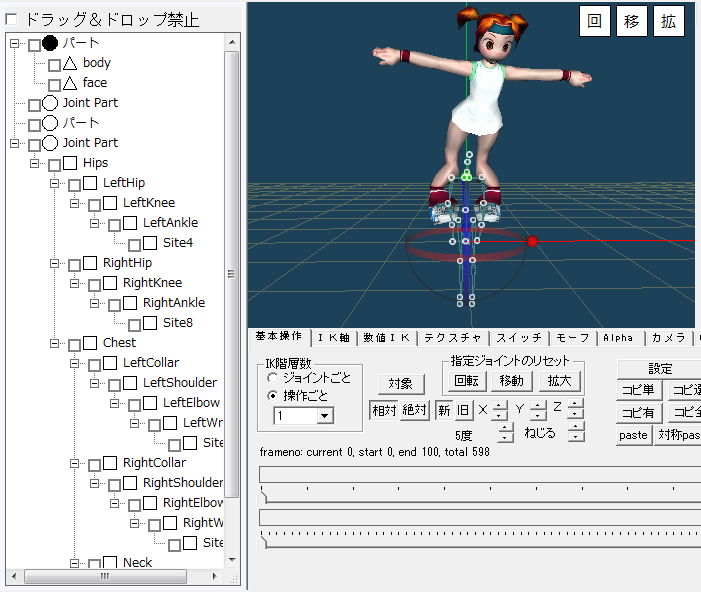Tick the checkbox beside LeftKnee

click(x=95, y=204)
